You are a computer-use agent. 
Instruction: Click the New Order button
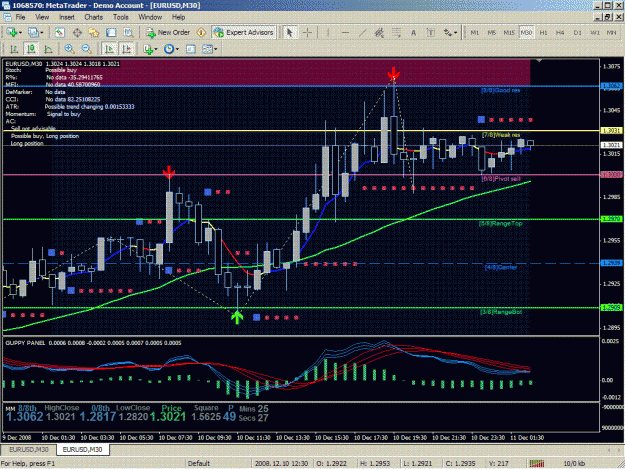click(168, 33)
